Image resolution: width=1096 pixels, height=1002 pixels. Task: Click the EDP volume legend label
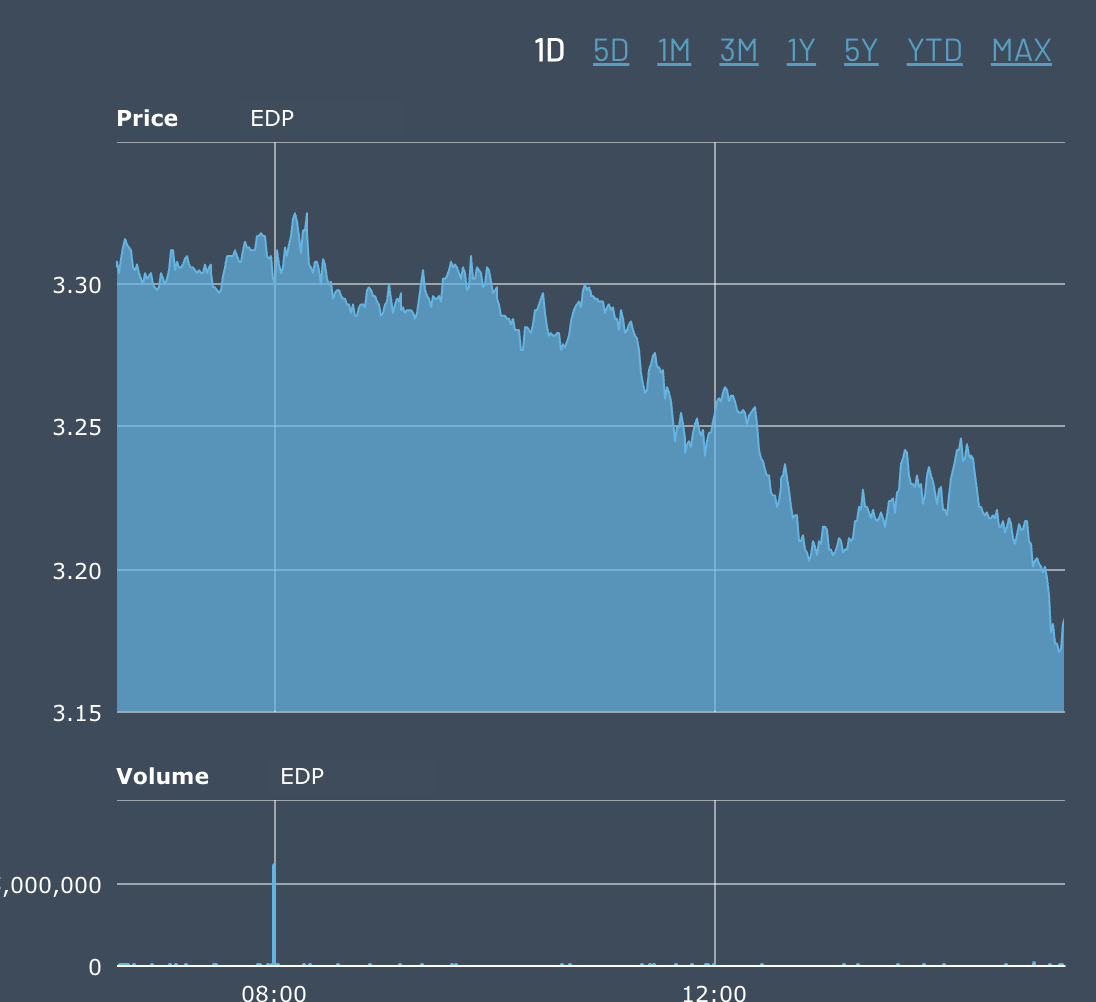pos(302,777)
